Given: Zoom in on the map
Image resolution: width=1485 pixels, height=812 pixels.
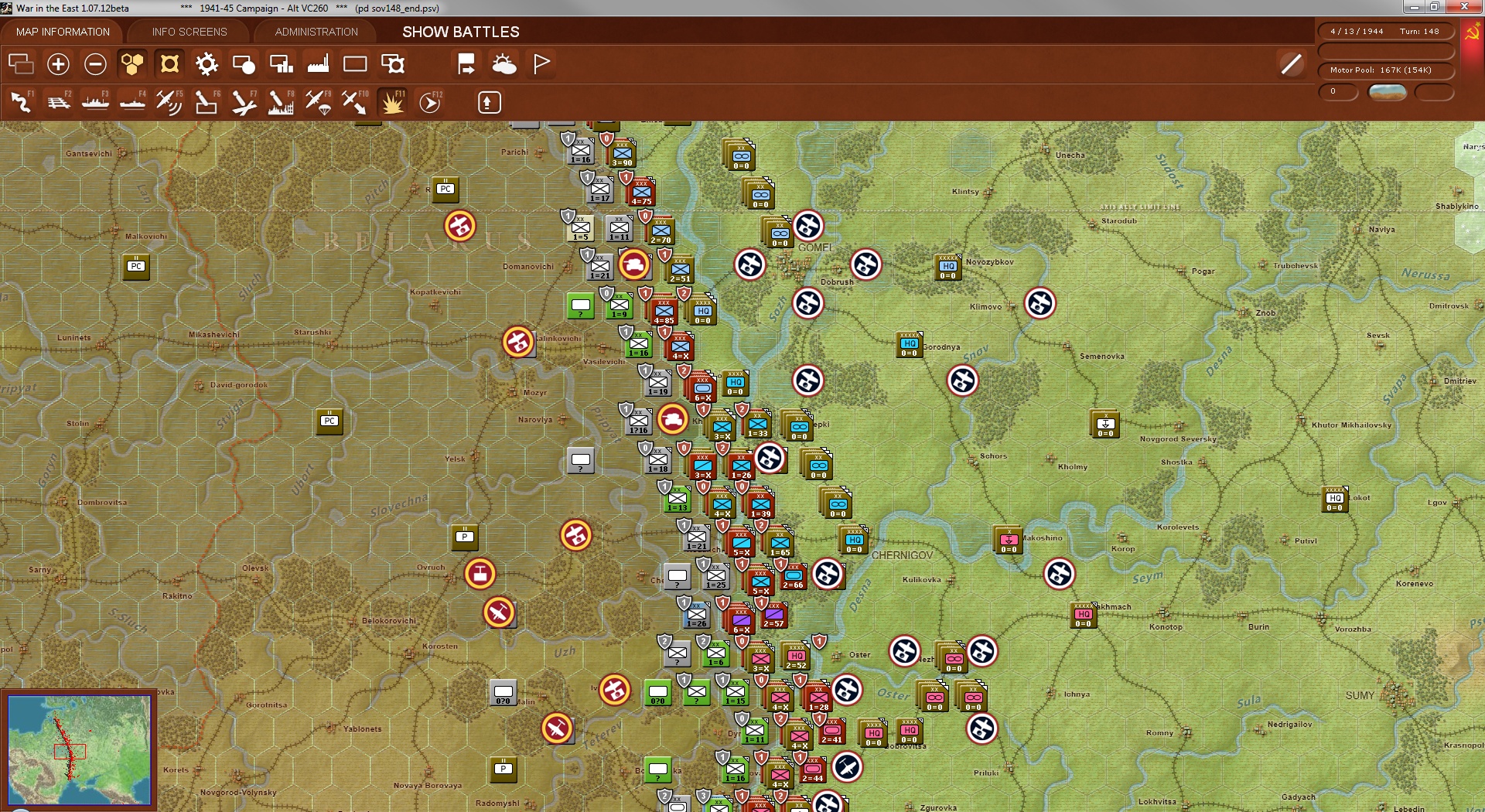Looking at the screenshot, I should click(x=58, y=65).
